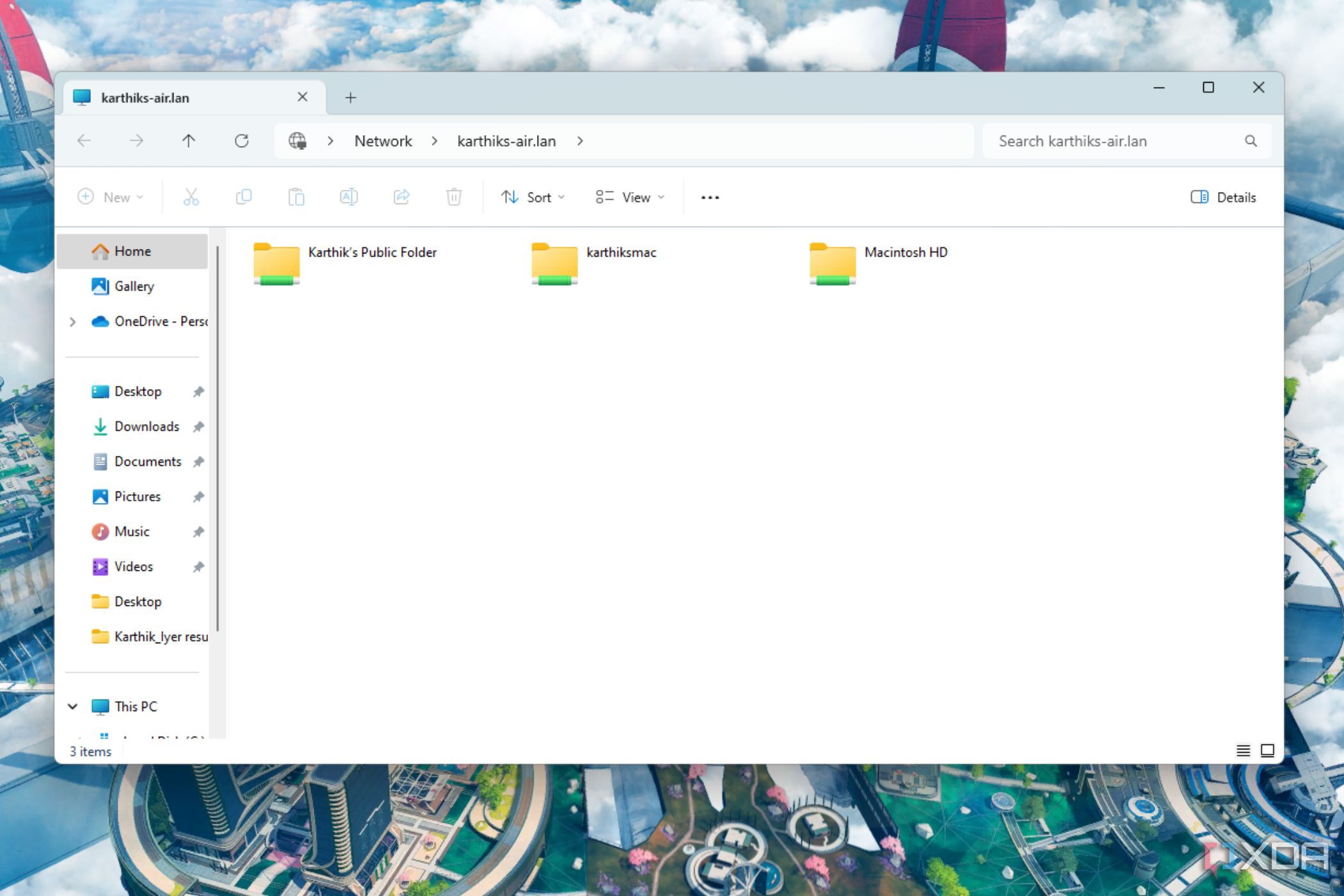Image resolution: width=1344 pixels, height=896 pixels.
Task: Select the Copy icon in toolbar
Action: (244, 197)
